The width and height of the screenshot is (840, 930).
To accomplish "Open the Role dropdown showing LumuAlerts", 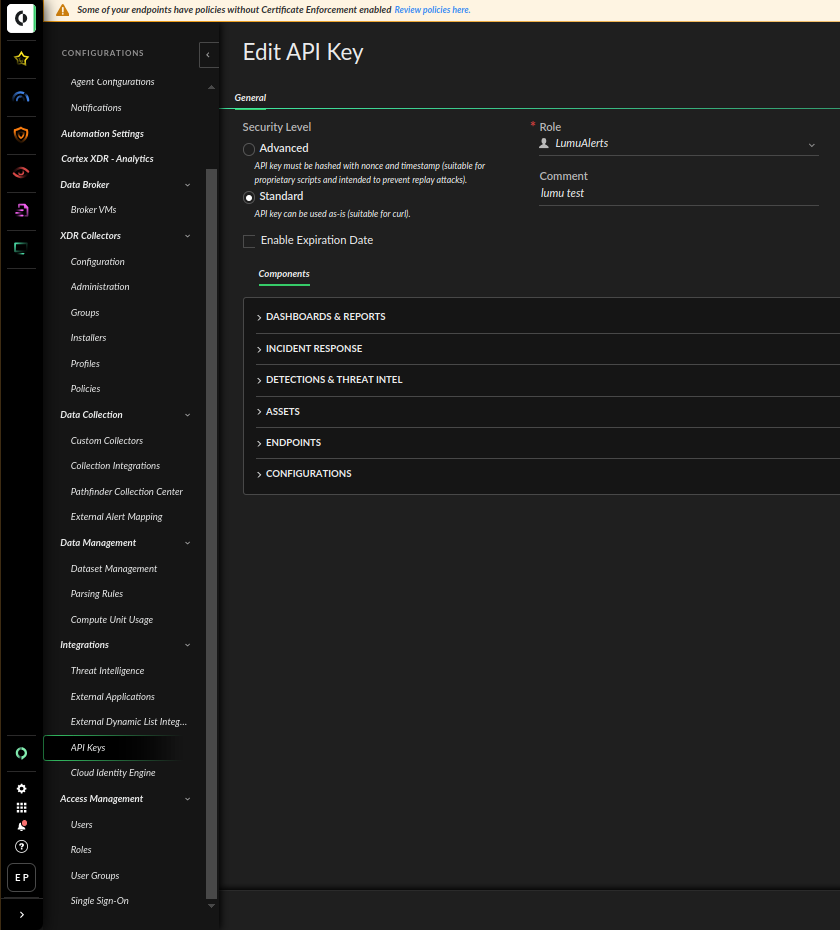I will [678, 144].
